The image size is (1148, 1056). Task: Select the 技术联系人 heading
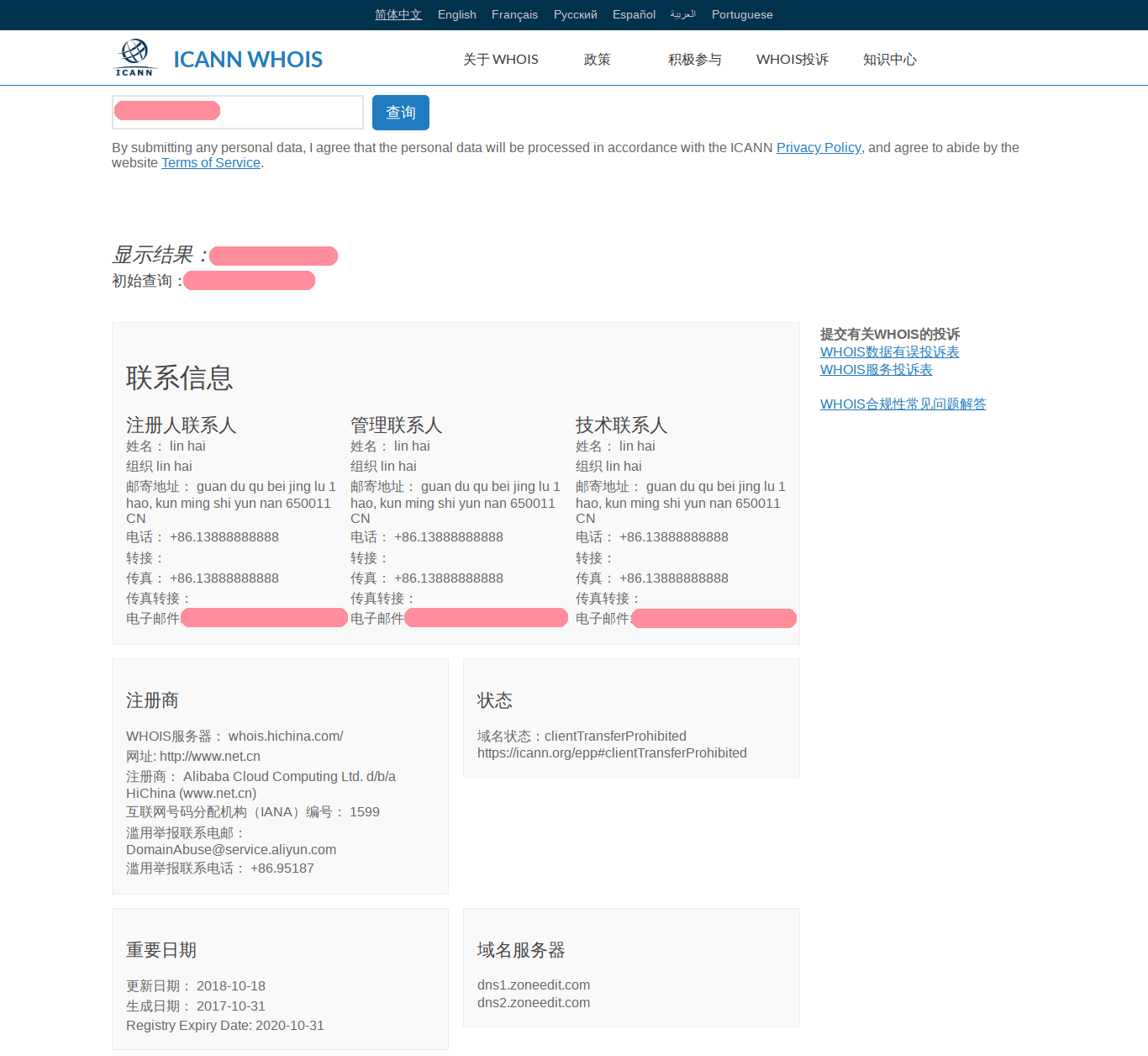tap(622, 425)
